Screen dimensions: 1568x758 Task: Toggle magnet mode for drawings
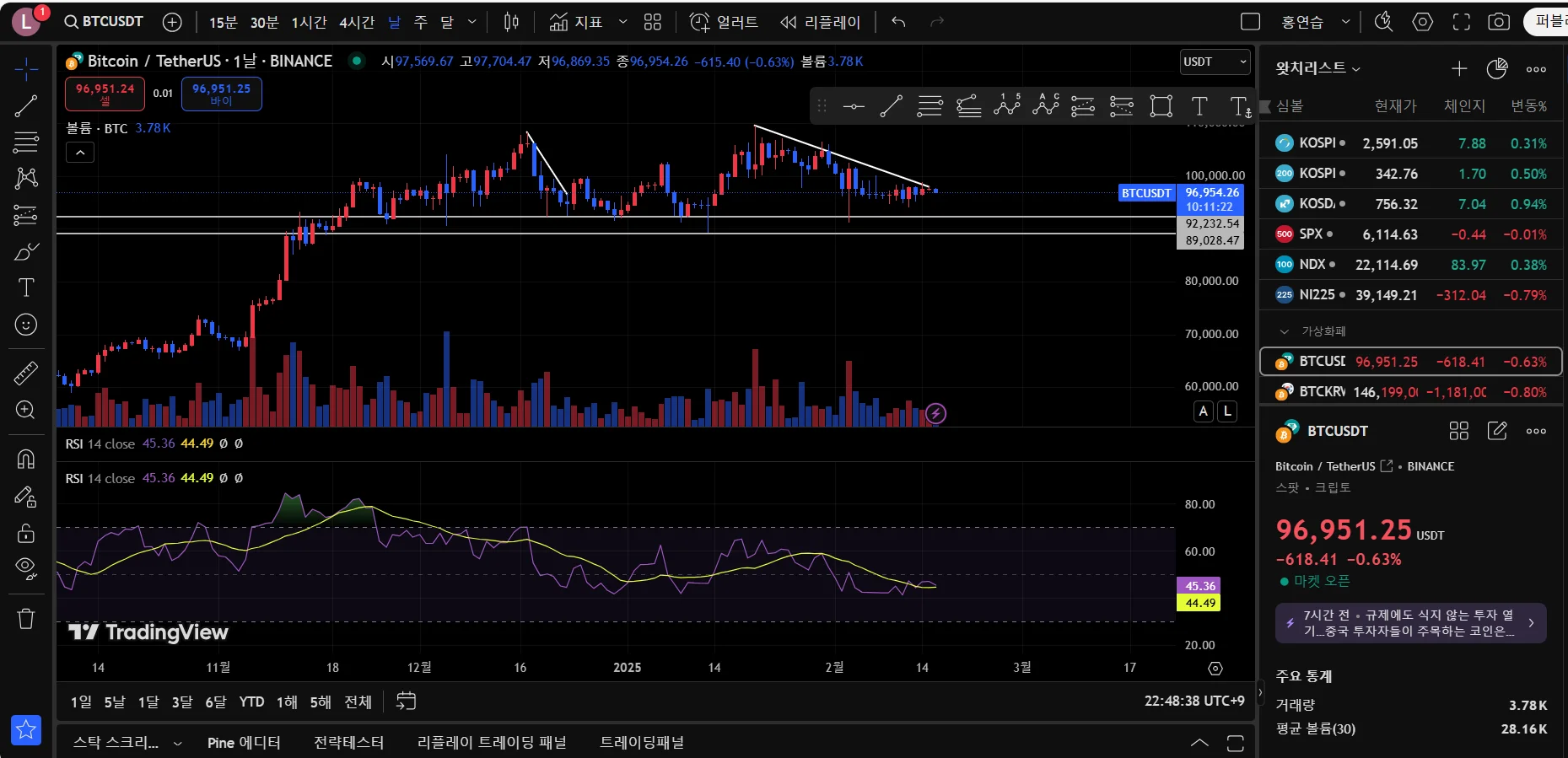(26, 459)
